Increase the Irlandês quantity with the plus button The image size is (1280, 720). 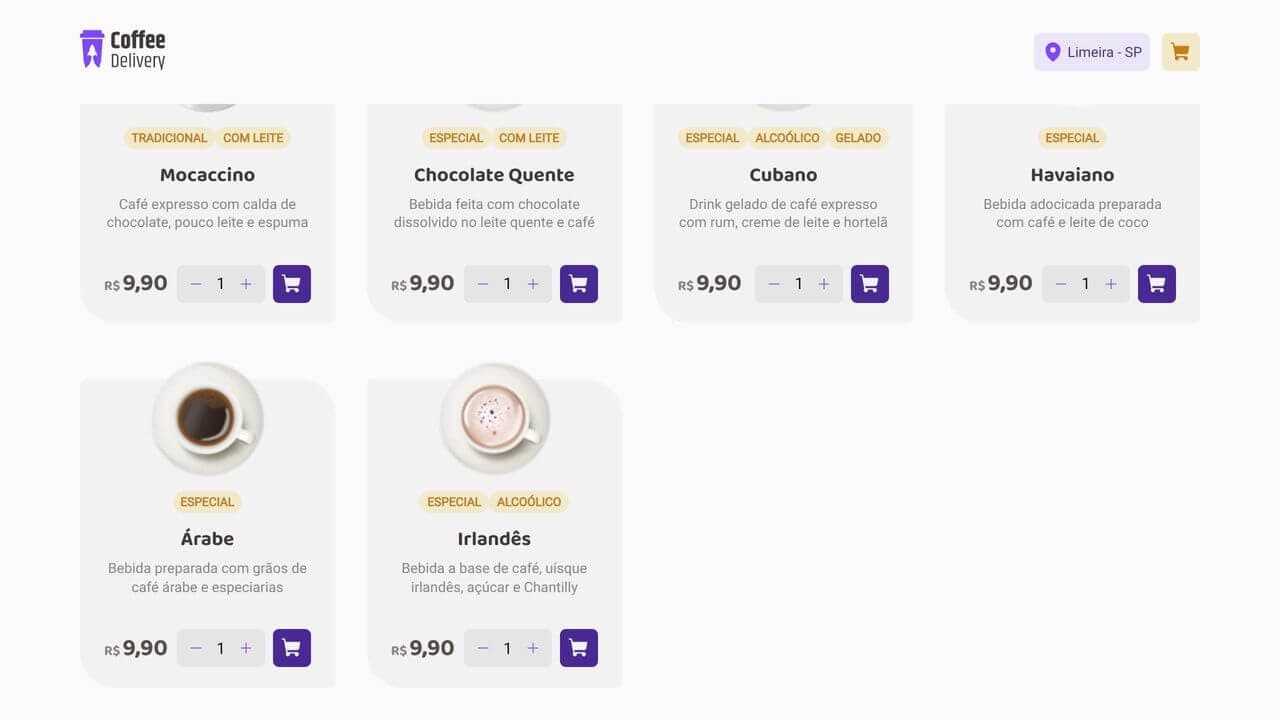(533, 647)
